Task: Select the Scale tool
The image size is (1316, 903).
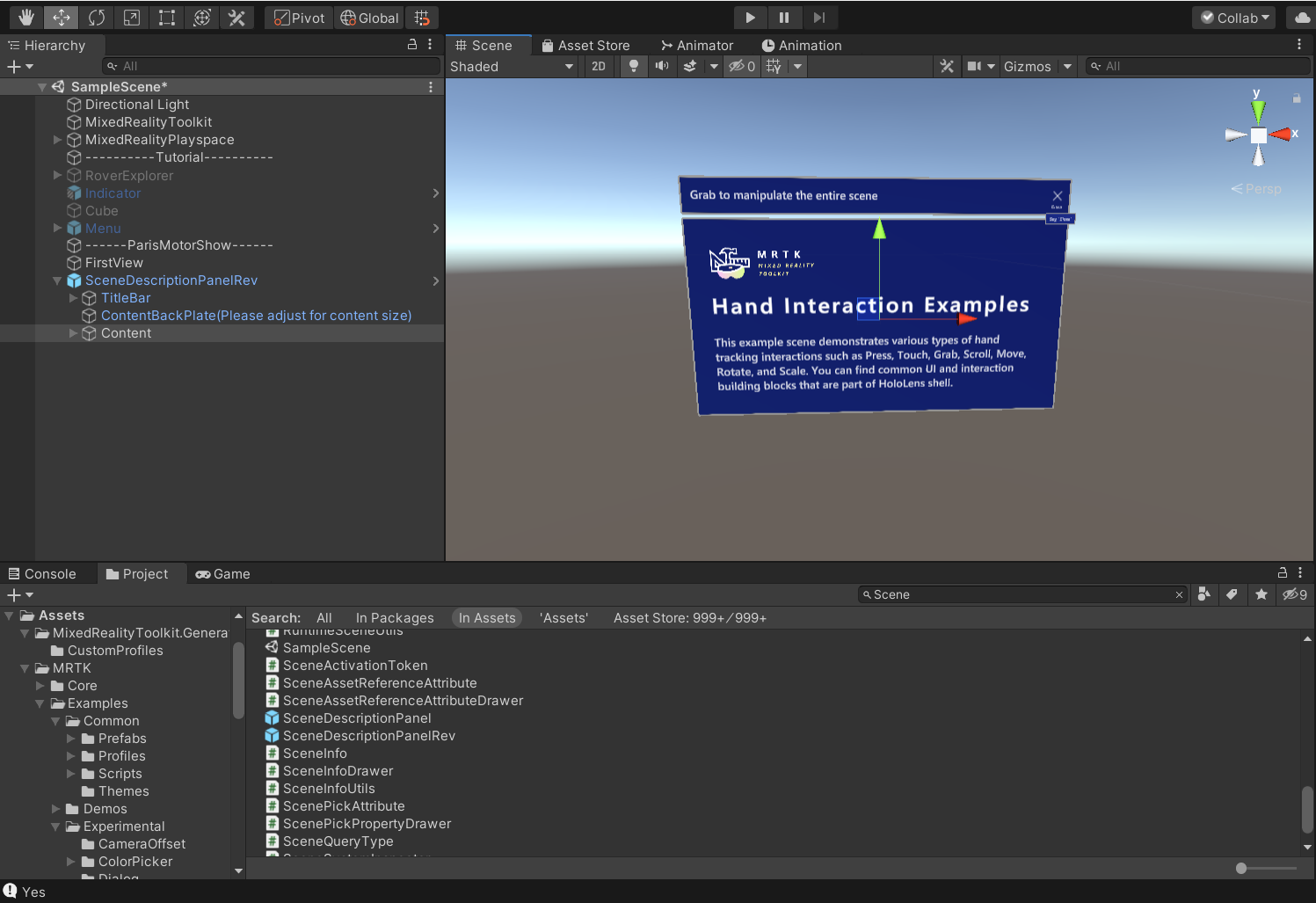Action: [132, 18]
